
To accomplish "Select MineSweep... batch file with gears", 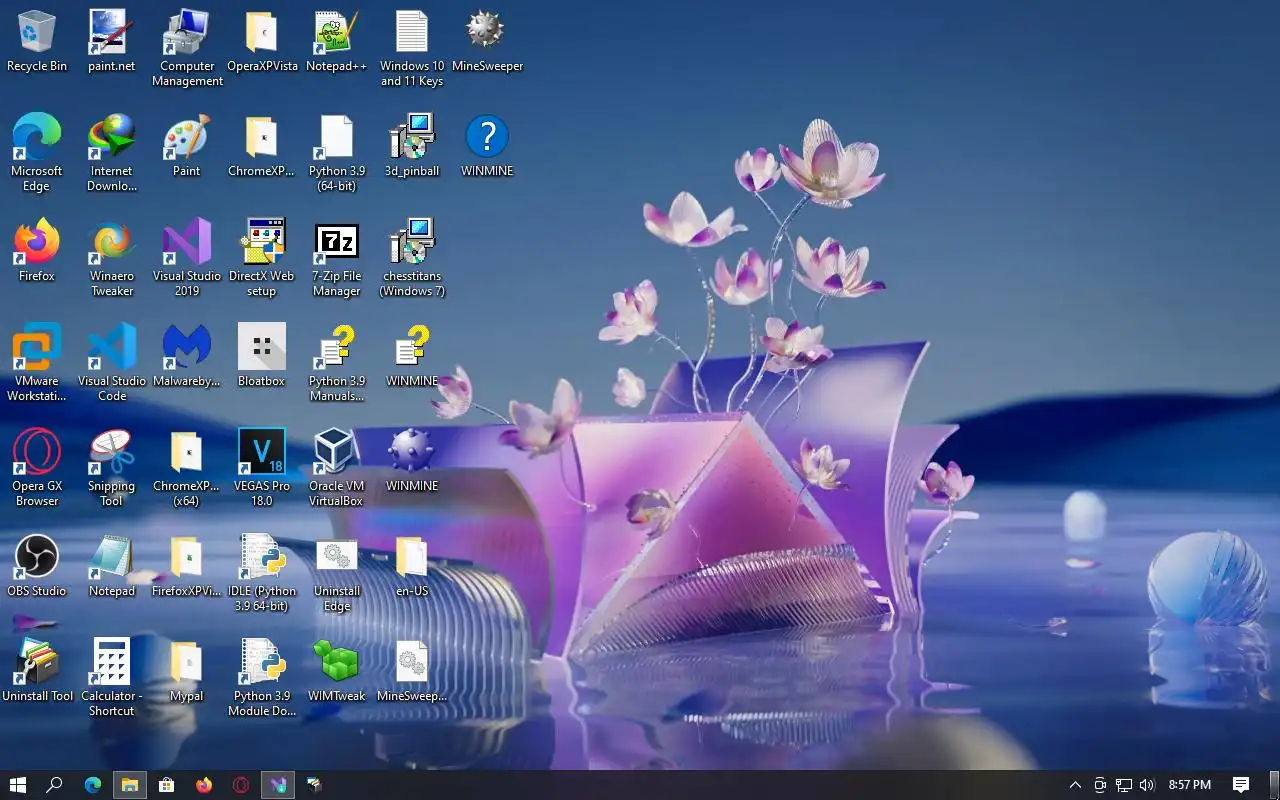I will 412,671.
